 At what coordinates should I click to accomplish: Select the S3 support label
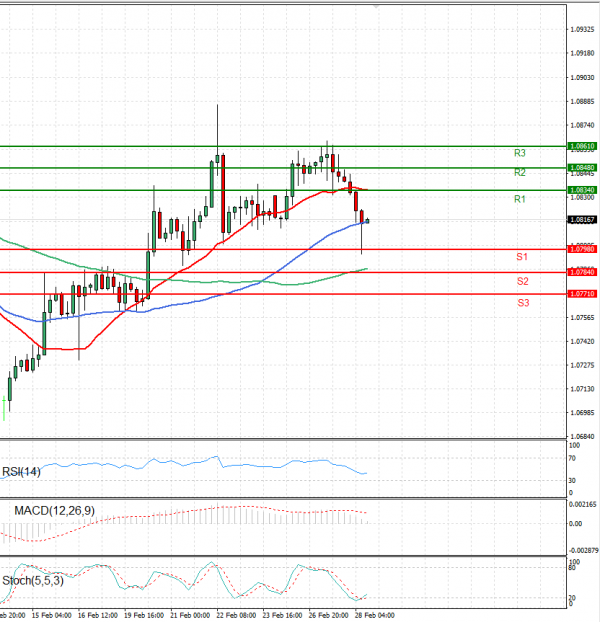coord(523,303)
